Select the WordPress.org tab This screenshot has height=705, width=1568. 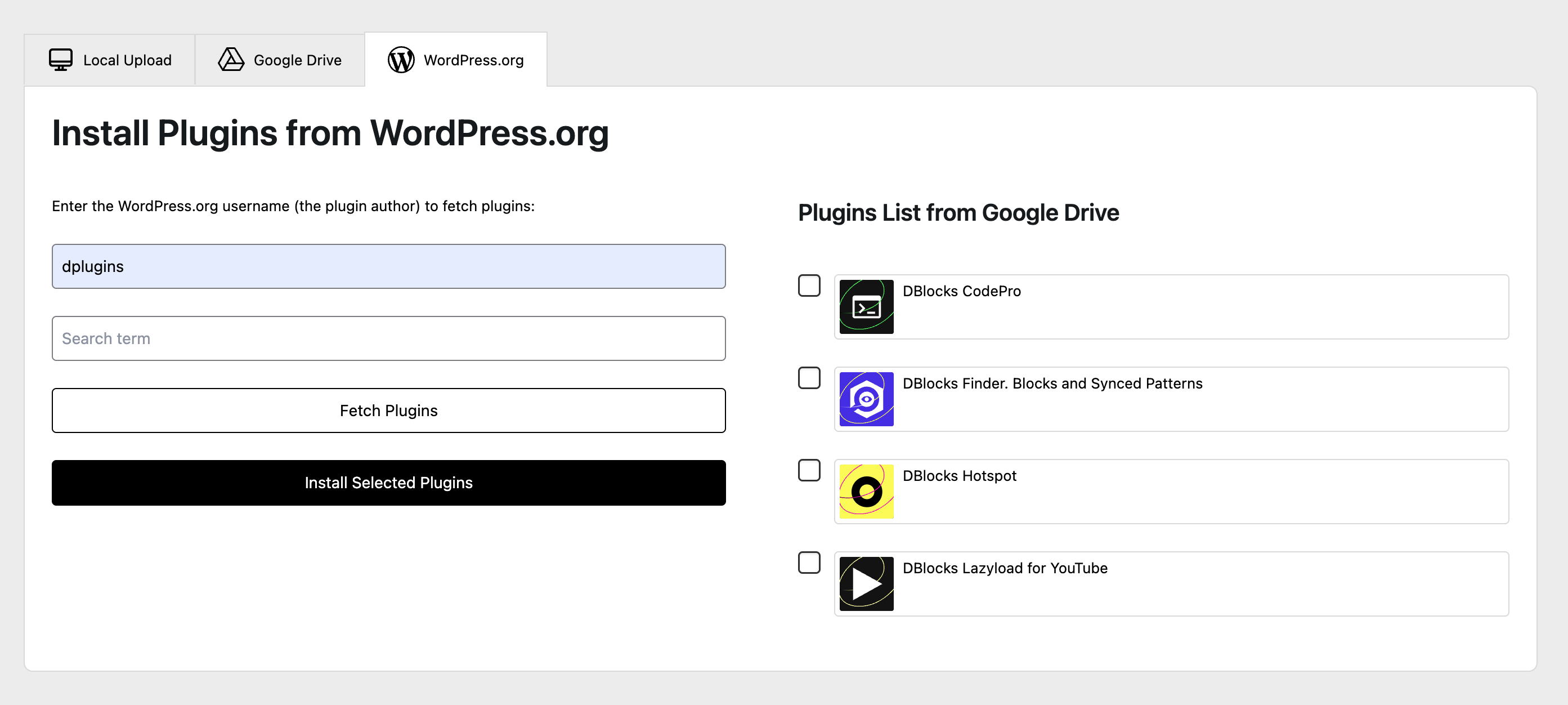[x=456, y=60]
